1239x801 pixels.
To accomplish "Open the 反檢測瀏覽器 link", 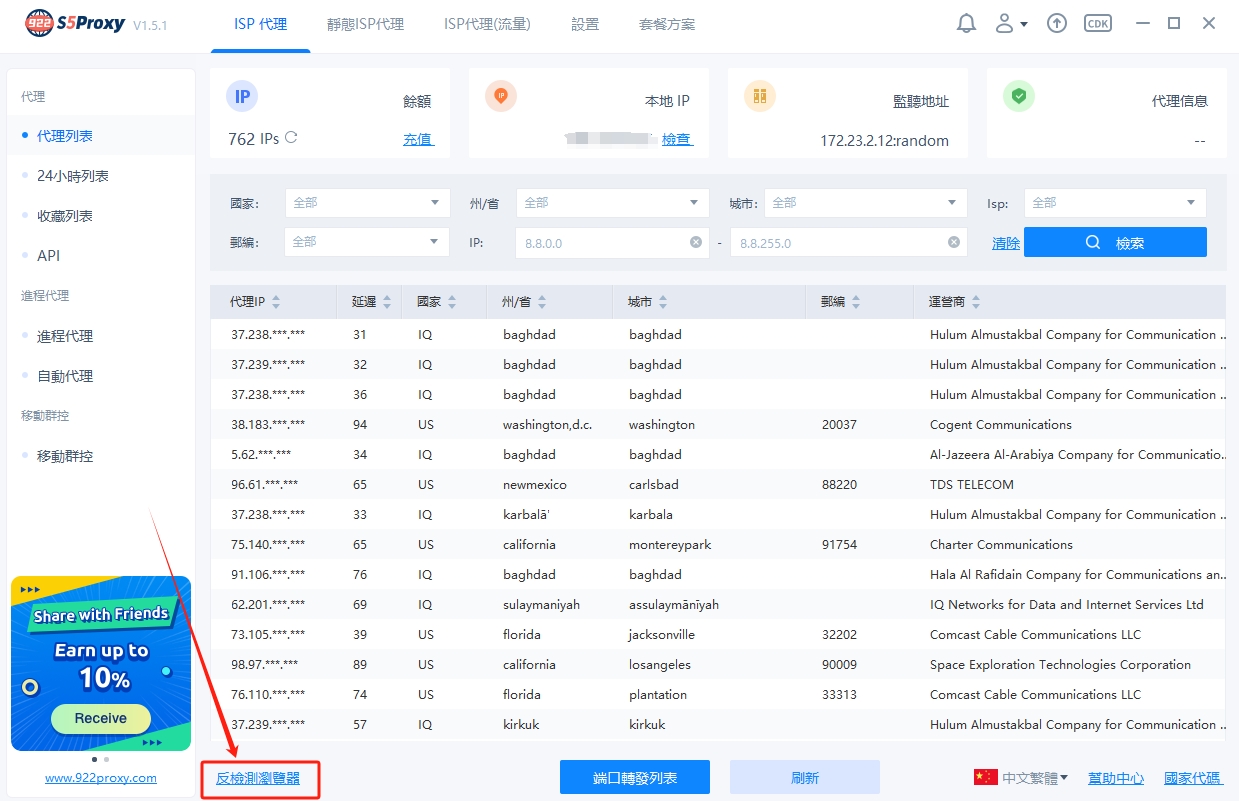I will [x=260, y=776].
